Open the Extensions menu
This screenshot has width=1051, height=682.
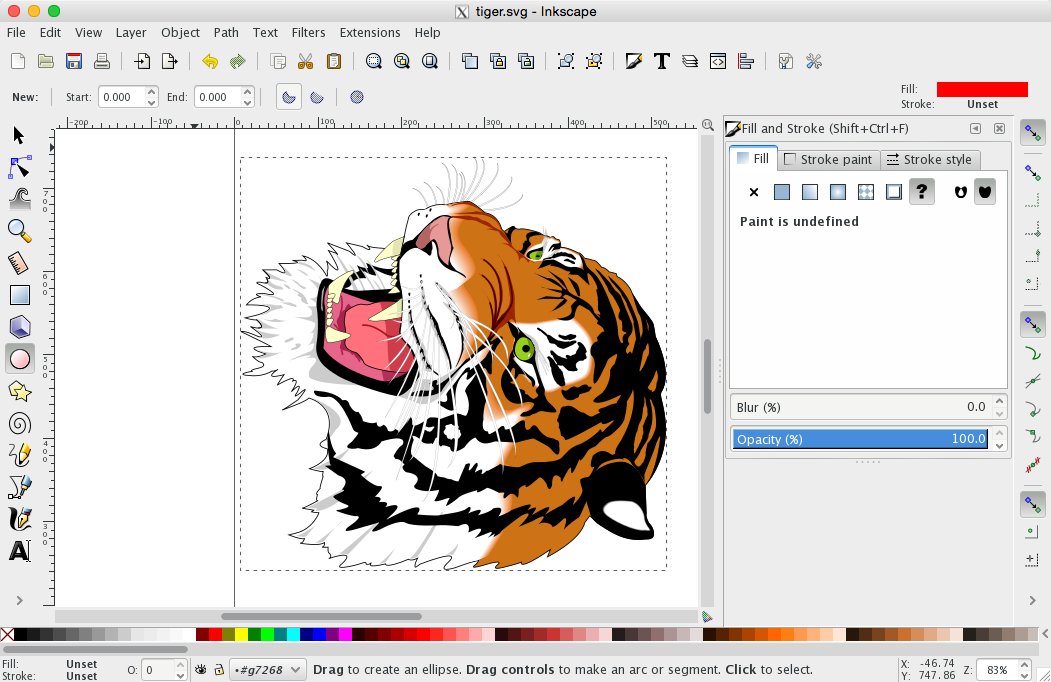[369, 32]
